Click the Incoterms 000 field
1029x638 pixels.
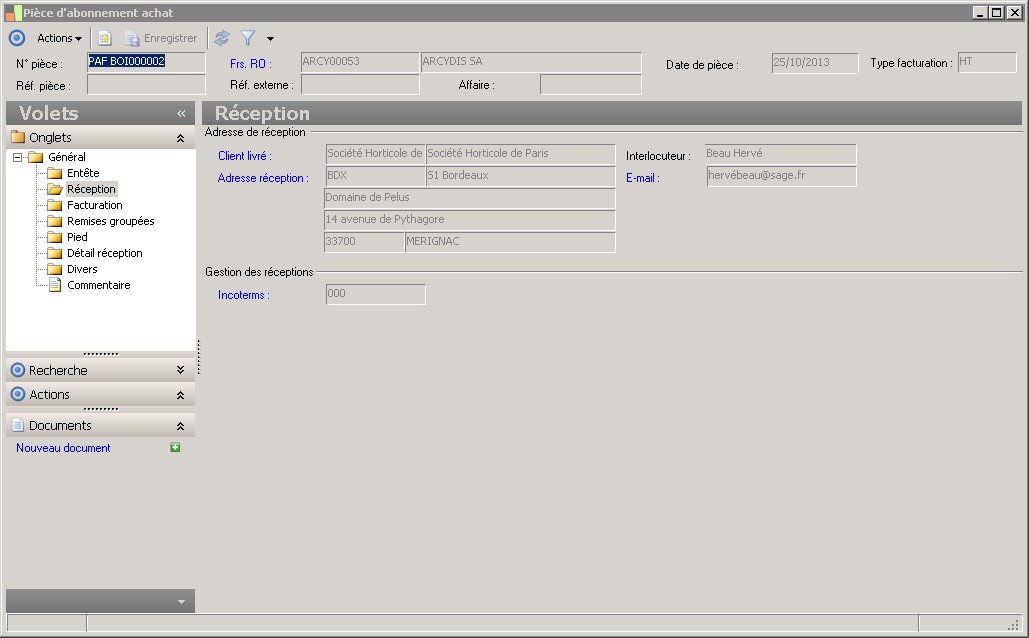375,294
